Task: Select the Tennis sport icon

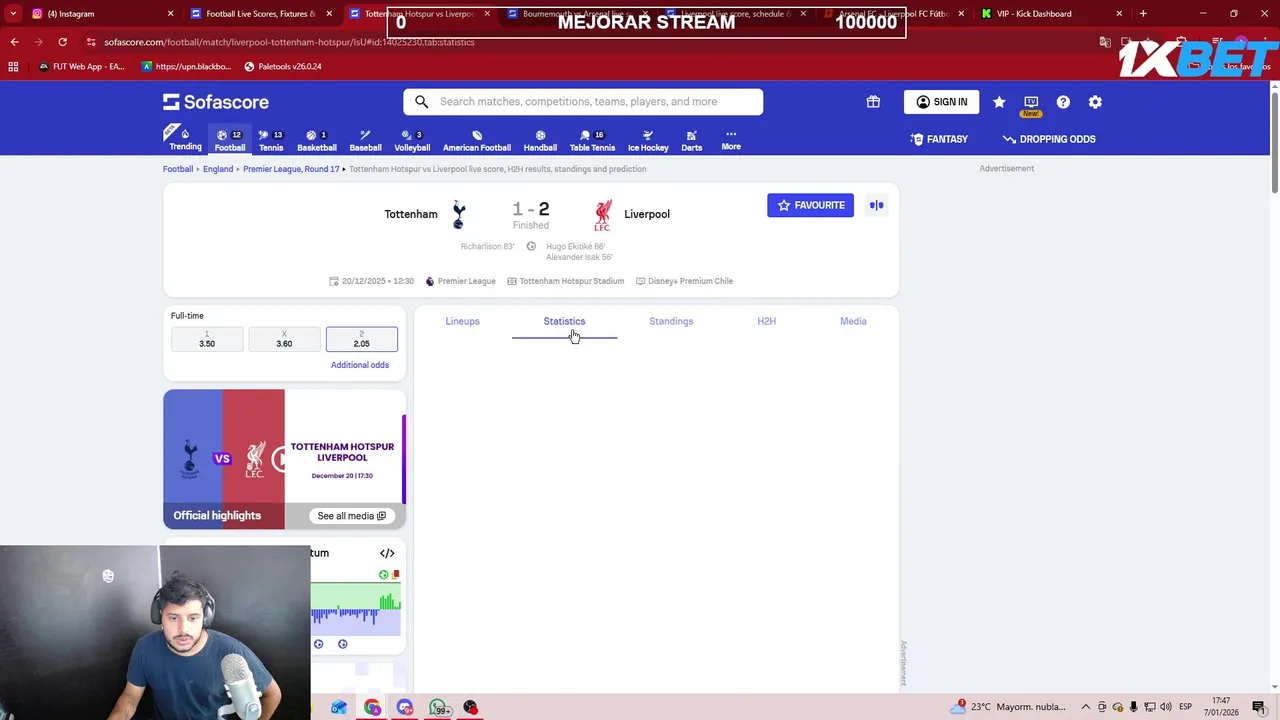Action: pos(271,140)
